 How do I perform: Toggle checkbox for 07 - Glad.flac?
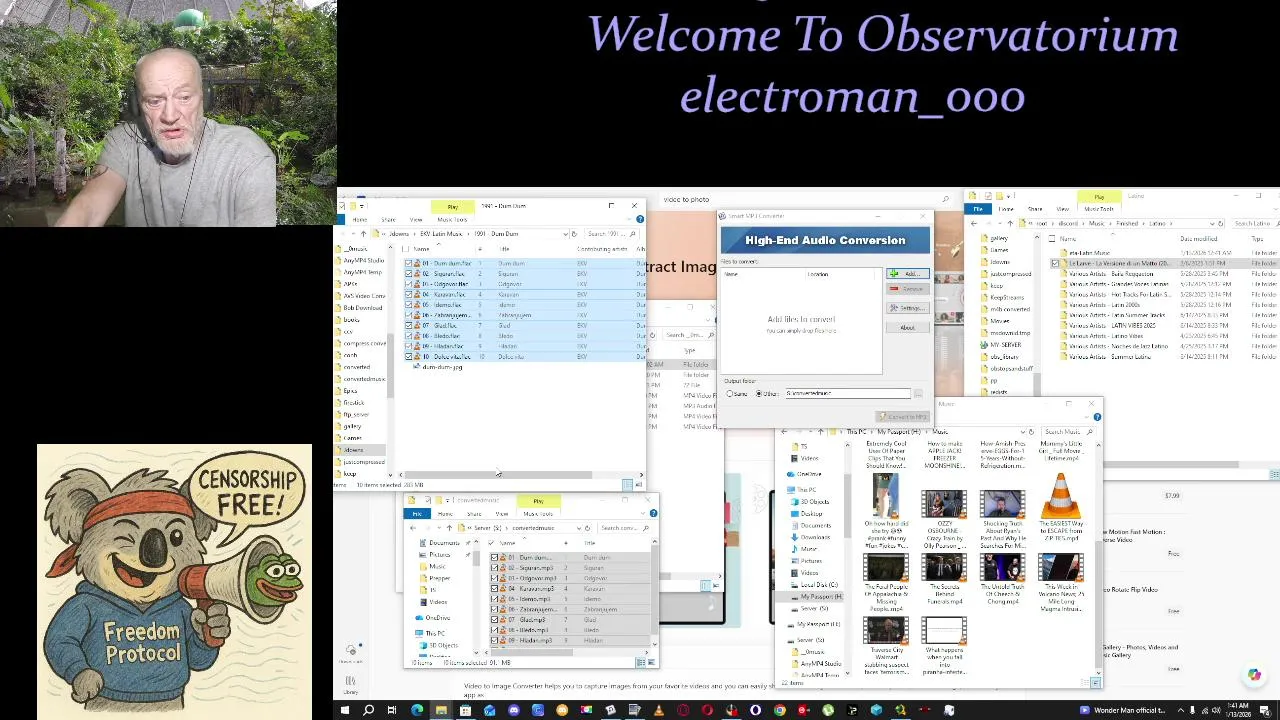click(409, 326)
